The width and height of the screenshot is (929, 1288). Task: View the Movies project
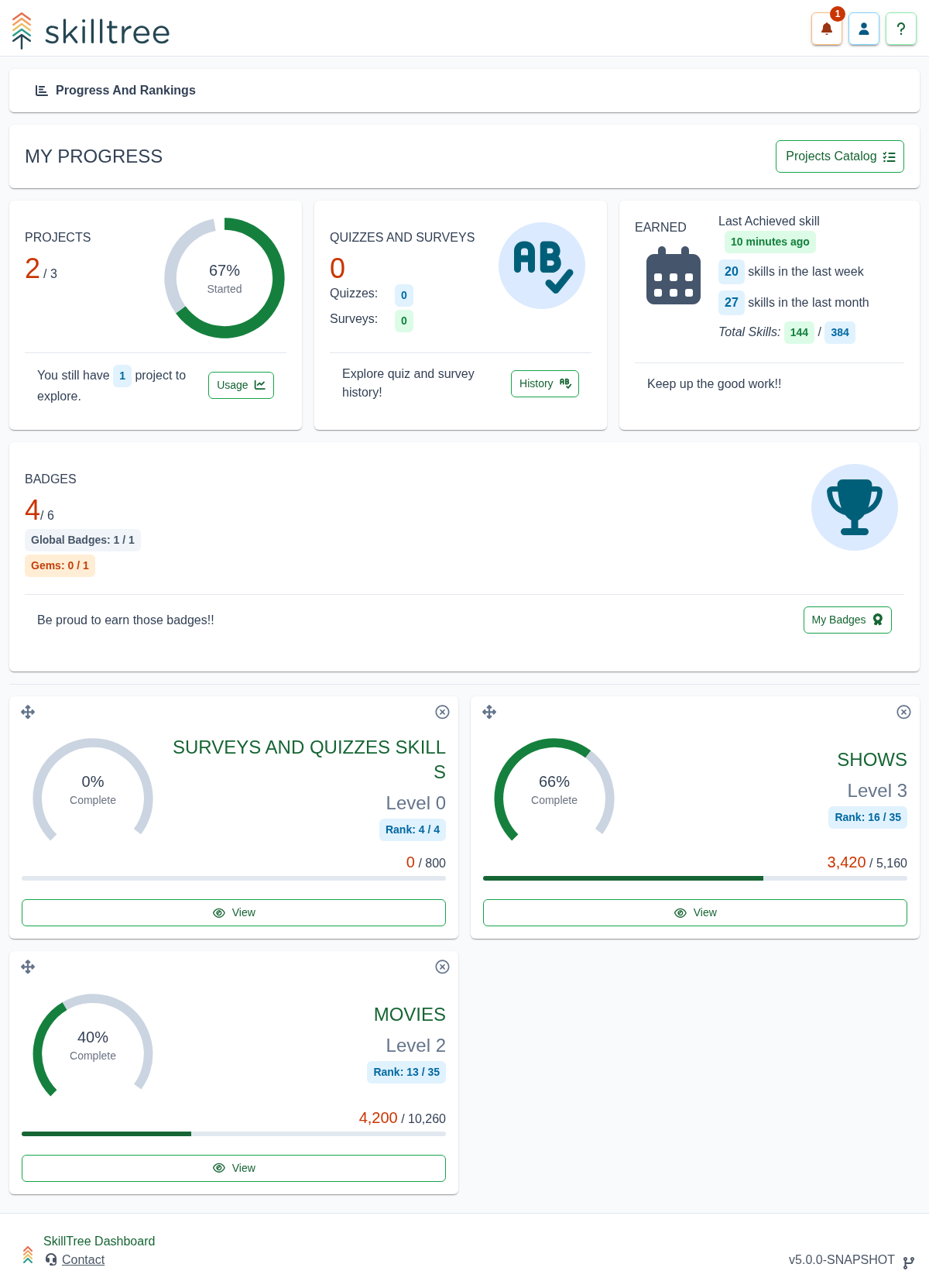(234, 1168)
